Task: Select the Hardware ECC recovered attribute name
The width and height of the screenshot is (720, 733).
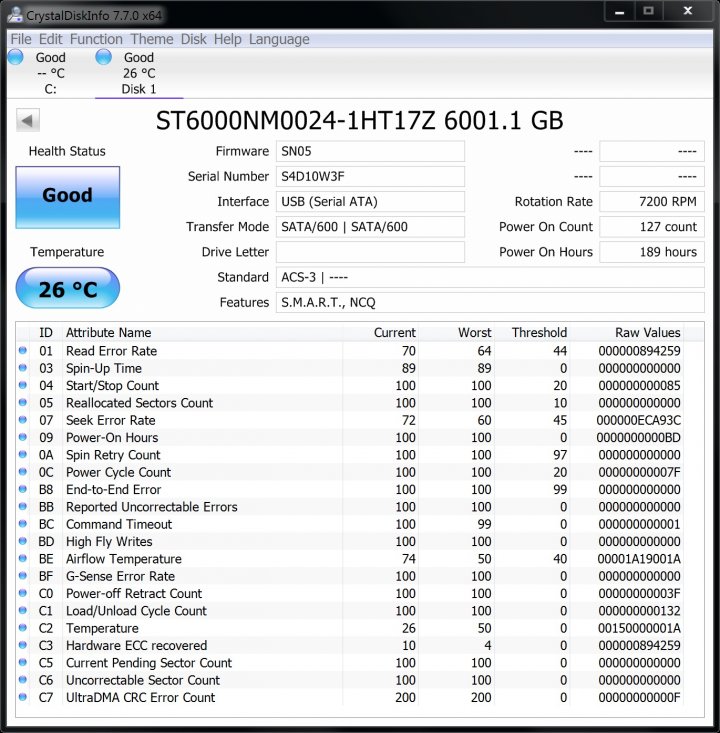Action: coord(136,646)
